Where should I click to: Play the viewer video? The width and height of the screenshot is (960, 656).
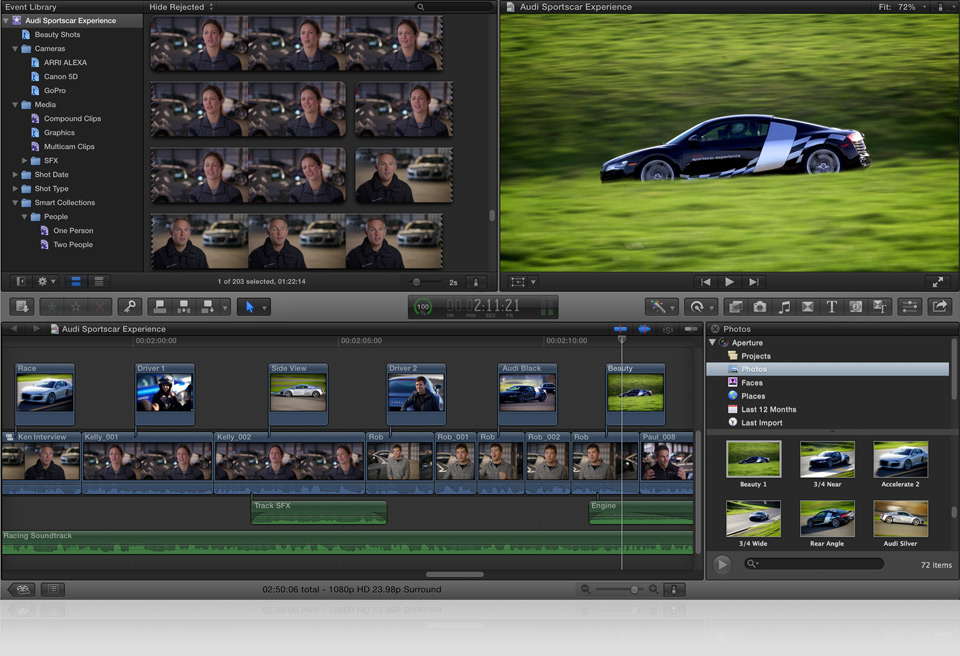(729, 282)
